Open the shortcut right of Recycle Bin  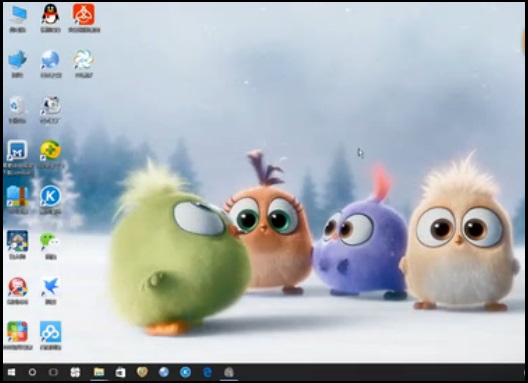(x=51, y=105)
